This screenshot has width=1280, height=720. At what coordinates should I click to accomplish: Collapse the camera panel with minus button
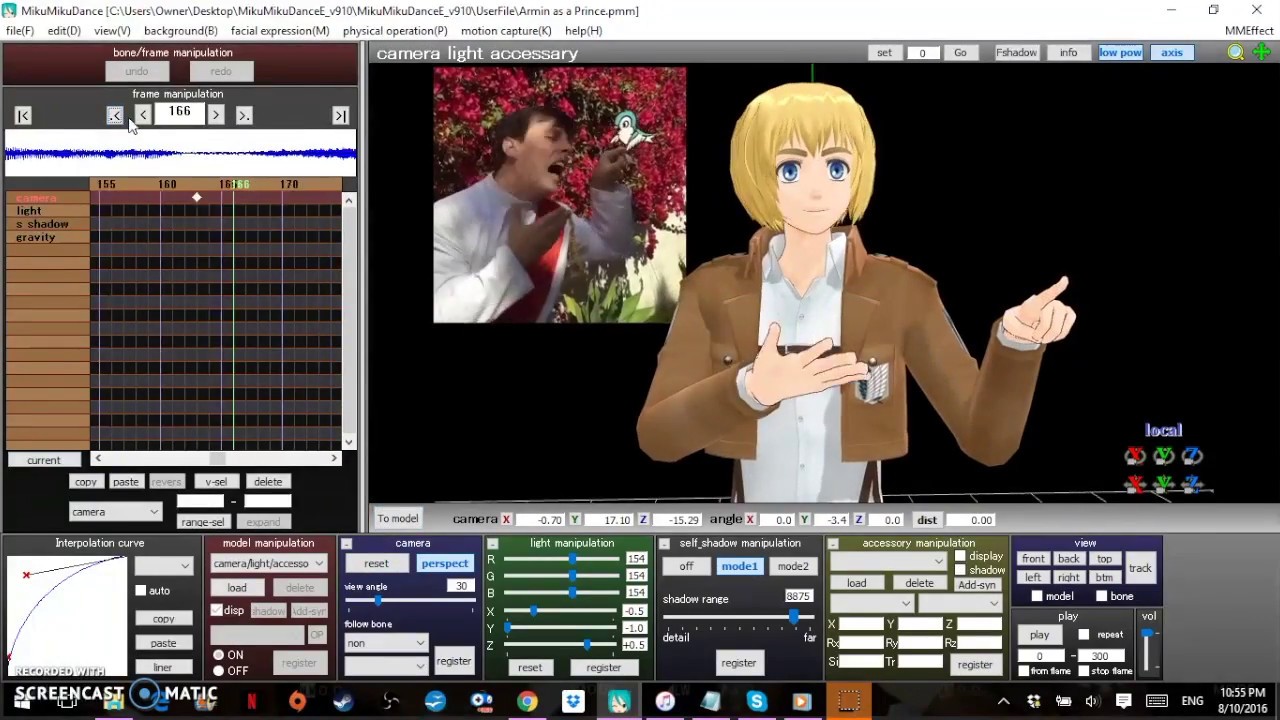click(347, 544)
